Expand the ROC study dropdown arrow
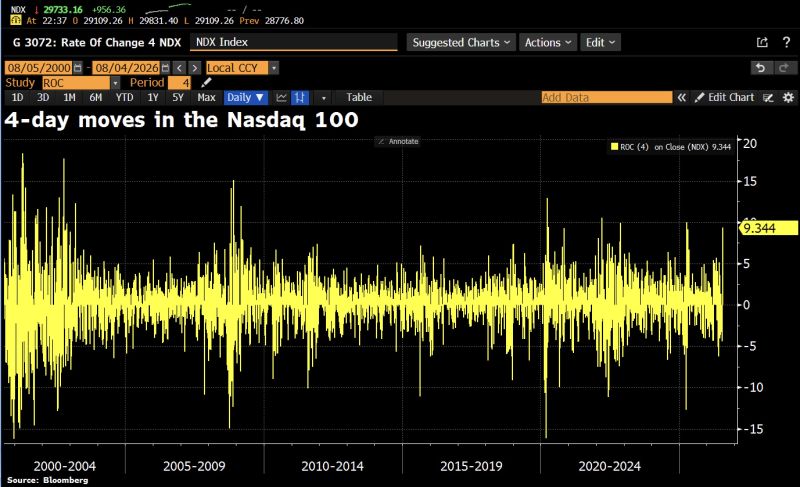The image size is (800, 487). pos(115,83)
